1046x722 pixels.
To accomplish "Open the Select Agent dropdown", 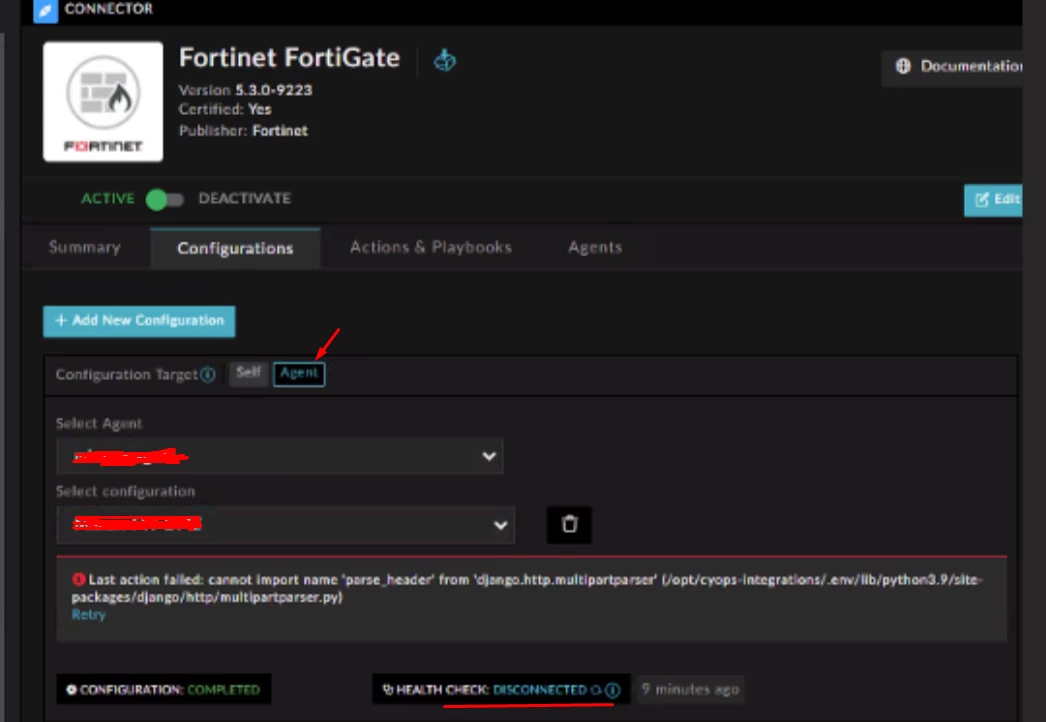I will [280, 456].
